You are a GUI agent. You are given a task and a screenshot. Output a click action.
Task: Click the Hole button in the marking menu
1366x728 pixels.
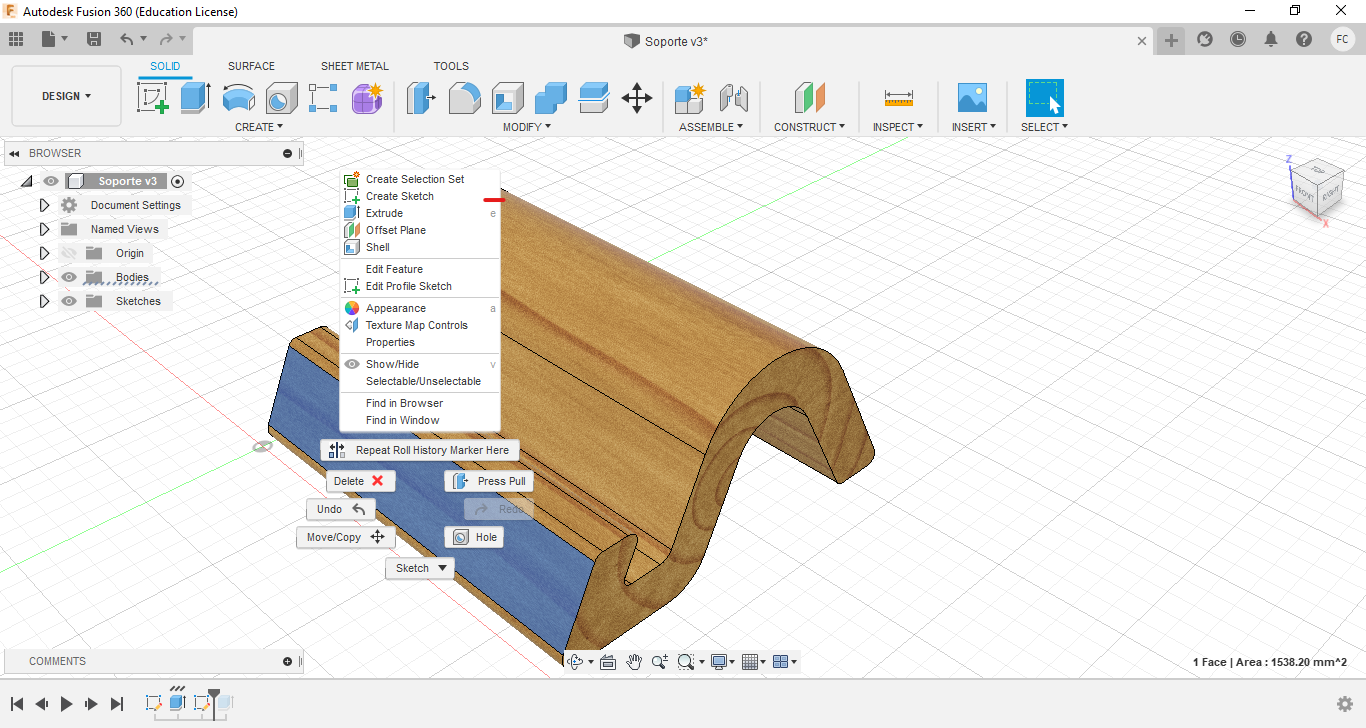tap(474, 537)
